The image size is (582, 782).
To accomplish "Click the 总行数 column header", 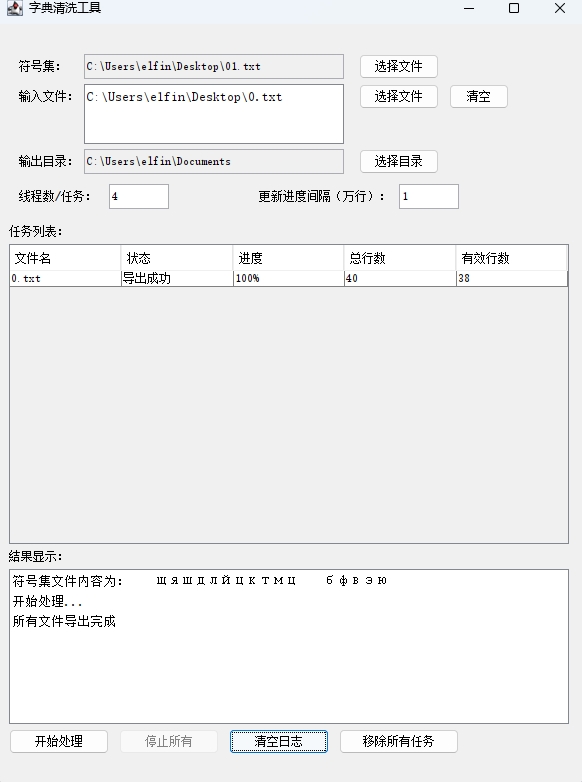I will (399, 258).
